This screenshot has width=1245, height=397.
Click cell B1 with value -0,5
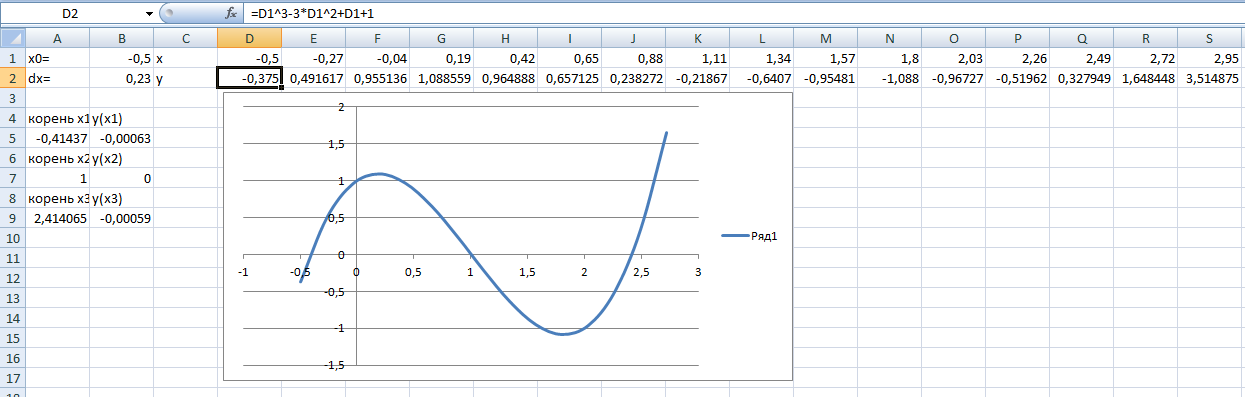tap(121, 58)
